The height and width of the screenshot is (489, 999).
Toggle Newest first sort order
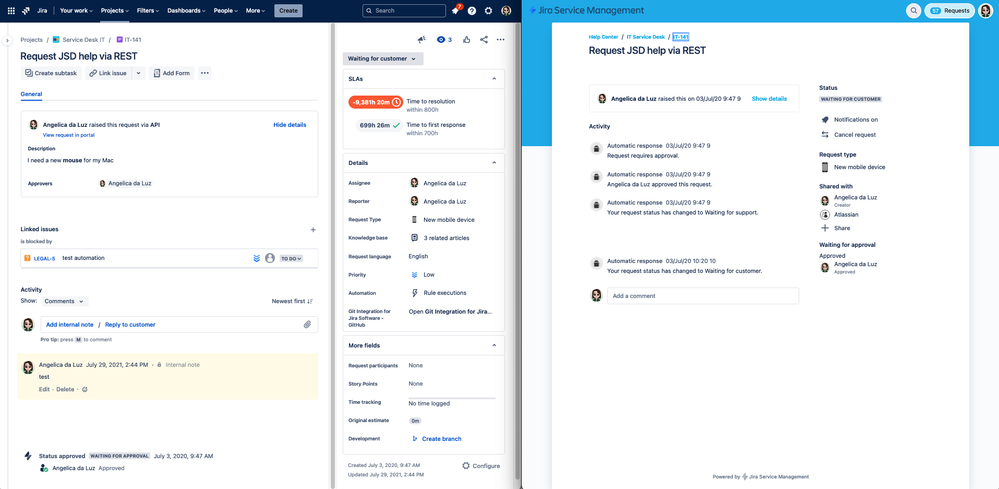[x=292, y=301]
